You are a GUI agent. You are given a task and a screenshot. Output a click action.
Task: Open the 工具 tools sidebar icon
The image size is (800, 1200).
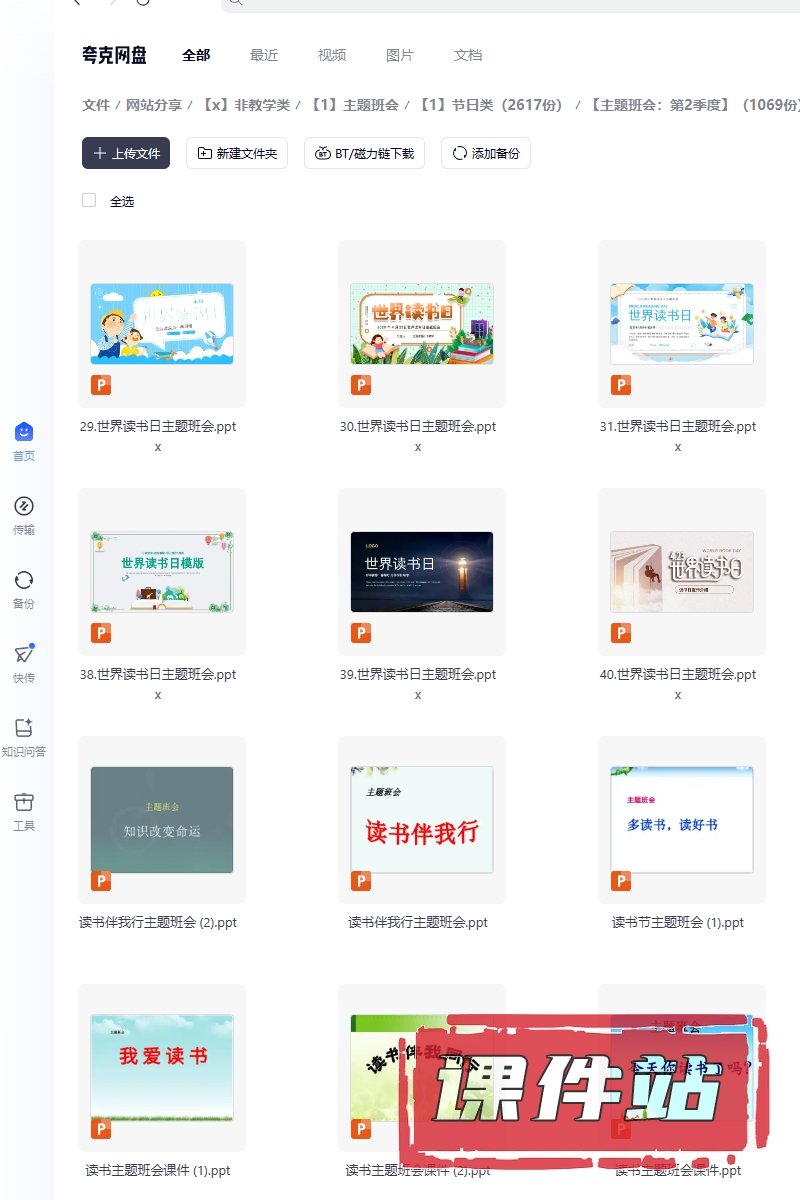point(24,802)
